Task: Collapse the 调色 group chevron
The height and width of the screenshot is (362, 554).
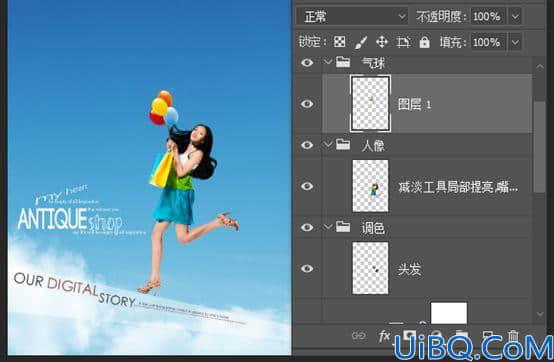Action: pos(328,227)
